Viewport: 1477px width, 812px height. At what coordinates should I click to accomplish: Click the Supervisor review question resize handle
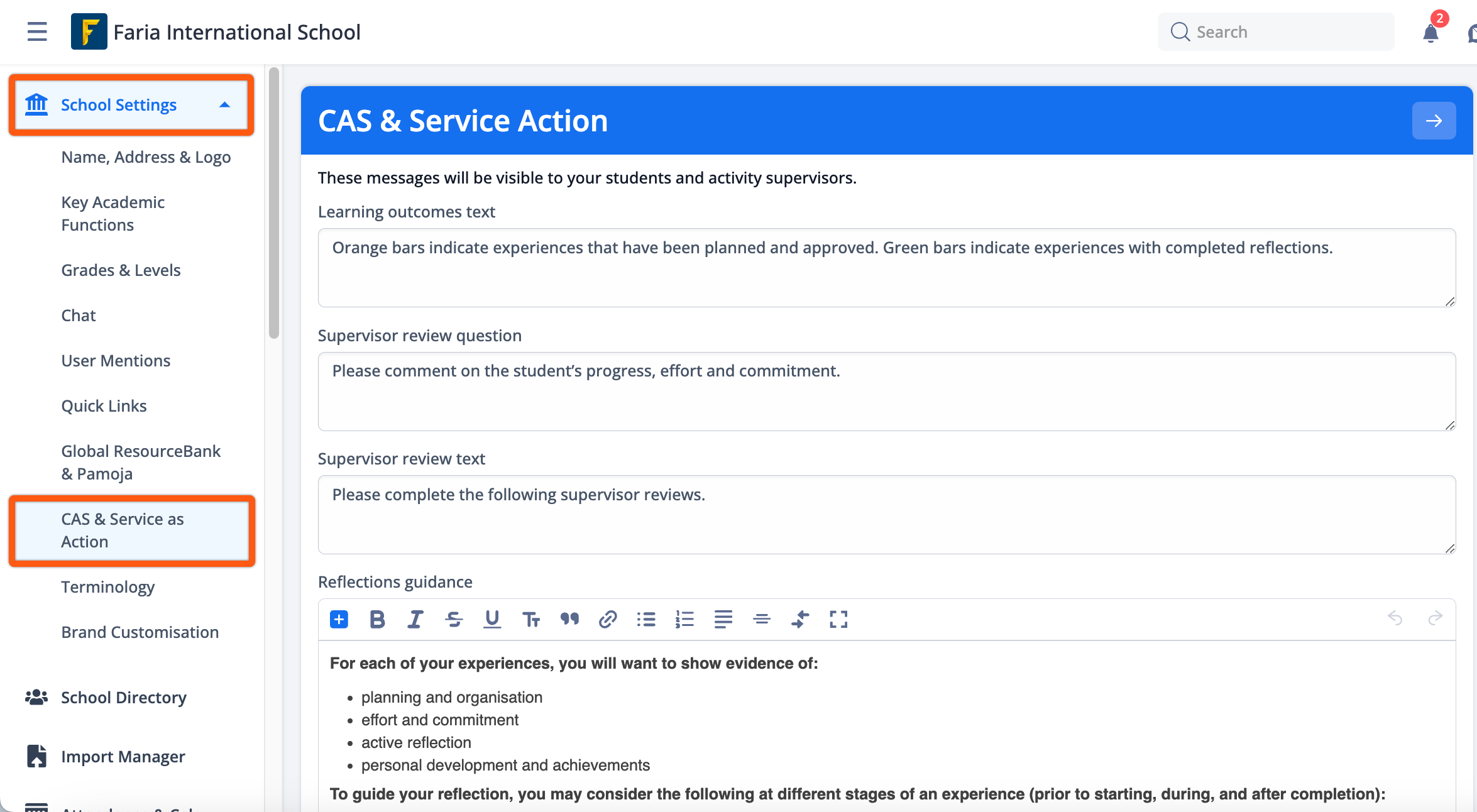[1450, 425]
